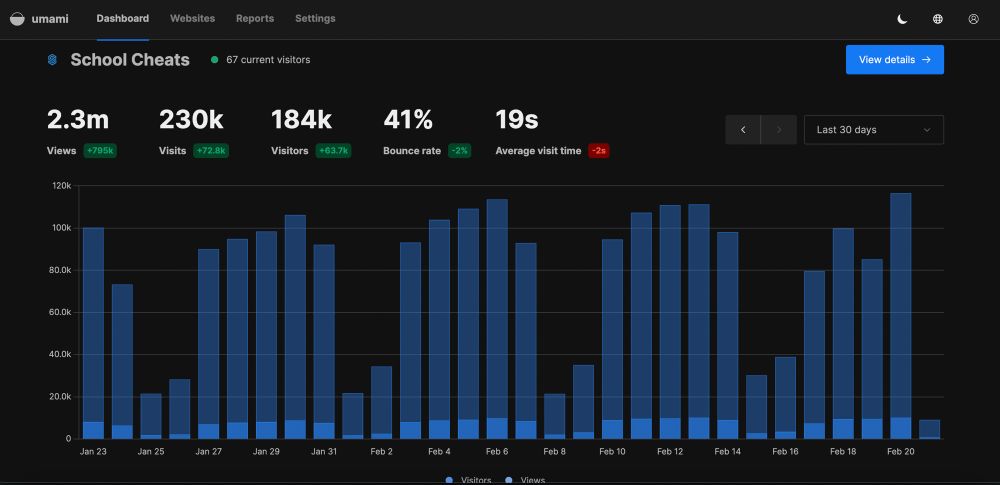The width and height of the screenshot is (1000, 485).
Task: Click the -2% bounce rate badge
Action: [459, 151]
